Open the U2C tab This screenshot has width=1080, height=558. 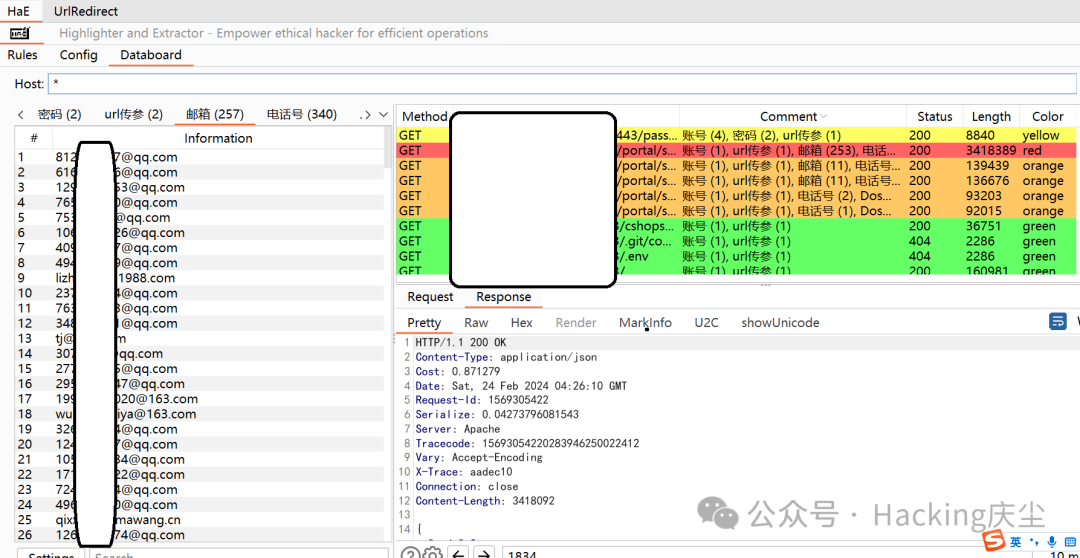pyautogui.click(x=707, y=322)
